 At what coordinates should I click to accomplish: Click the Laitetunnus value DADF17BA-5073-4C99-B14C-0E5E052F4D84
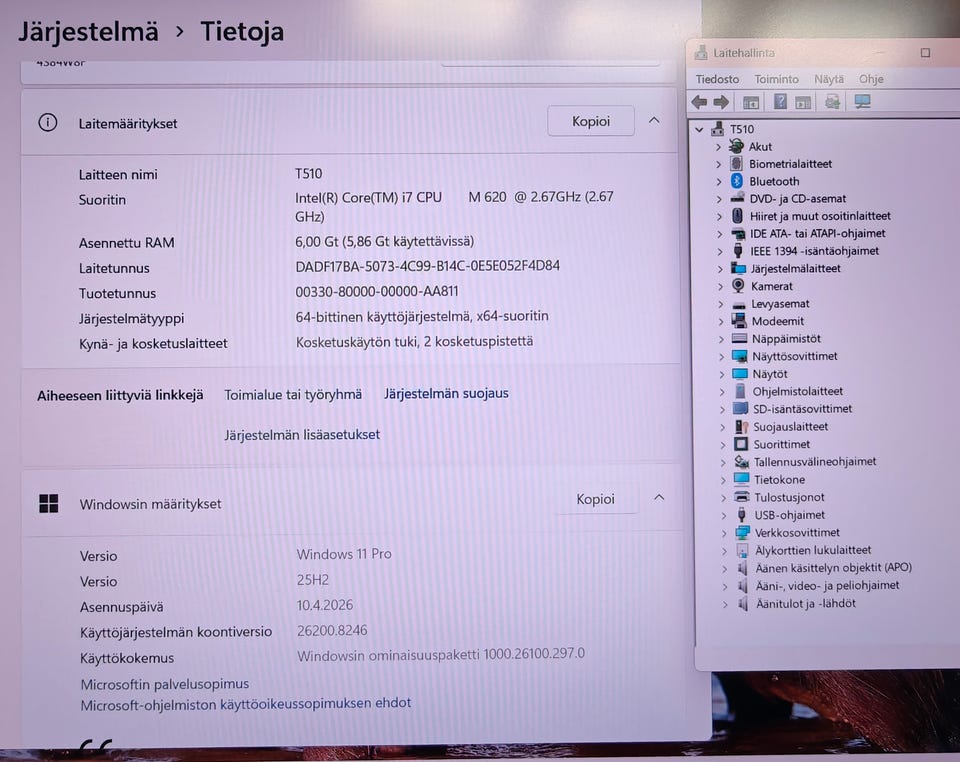427,266
